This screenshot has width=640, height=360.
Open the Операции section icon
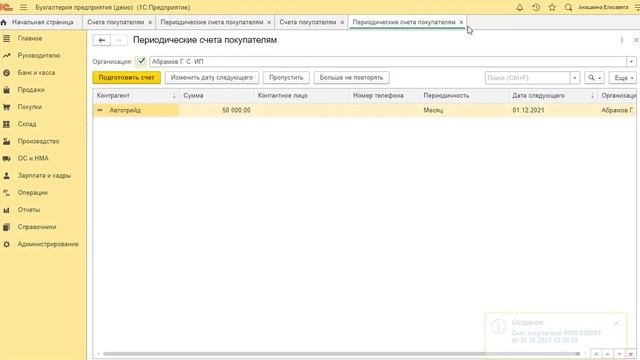[x=6, y=193]
